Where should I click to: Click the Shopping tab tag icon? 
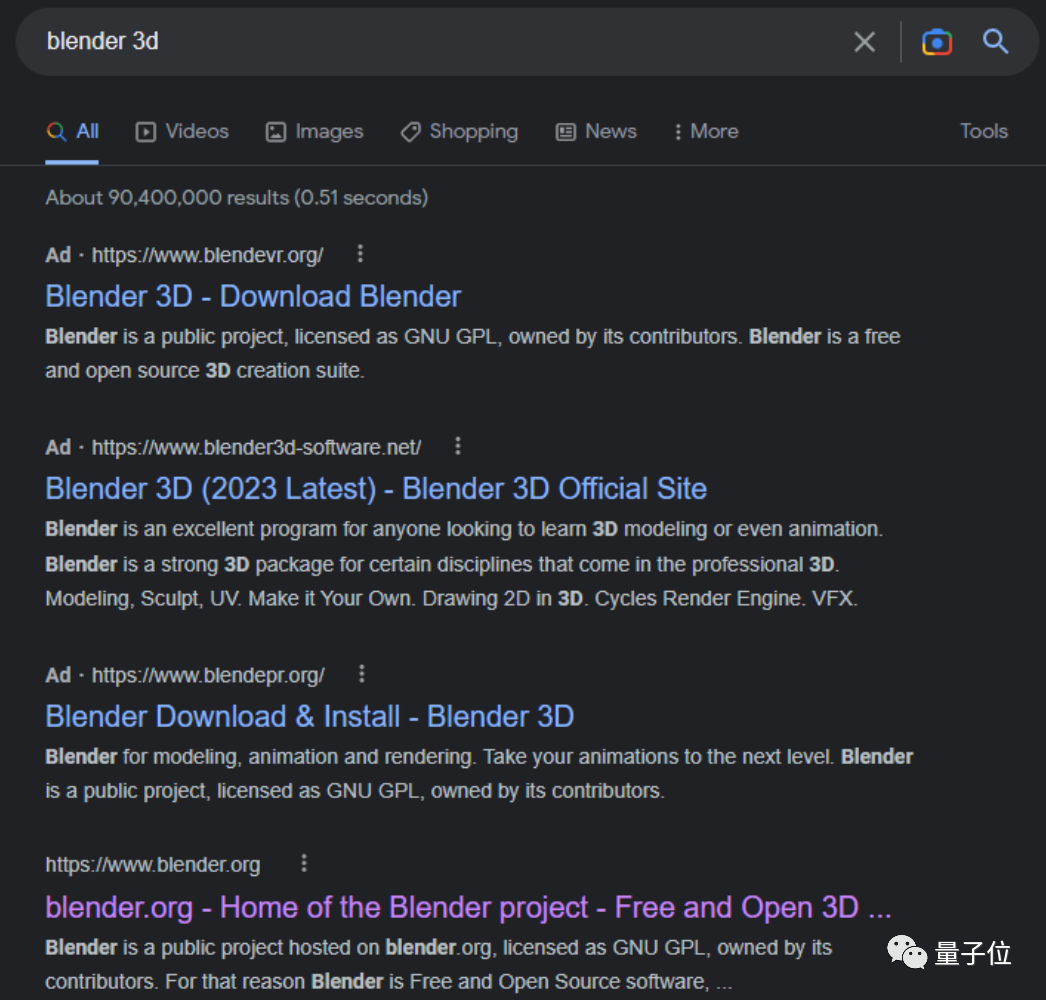click(410, 132)
